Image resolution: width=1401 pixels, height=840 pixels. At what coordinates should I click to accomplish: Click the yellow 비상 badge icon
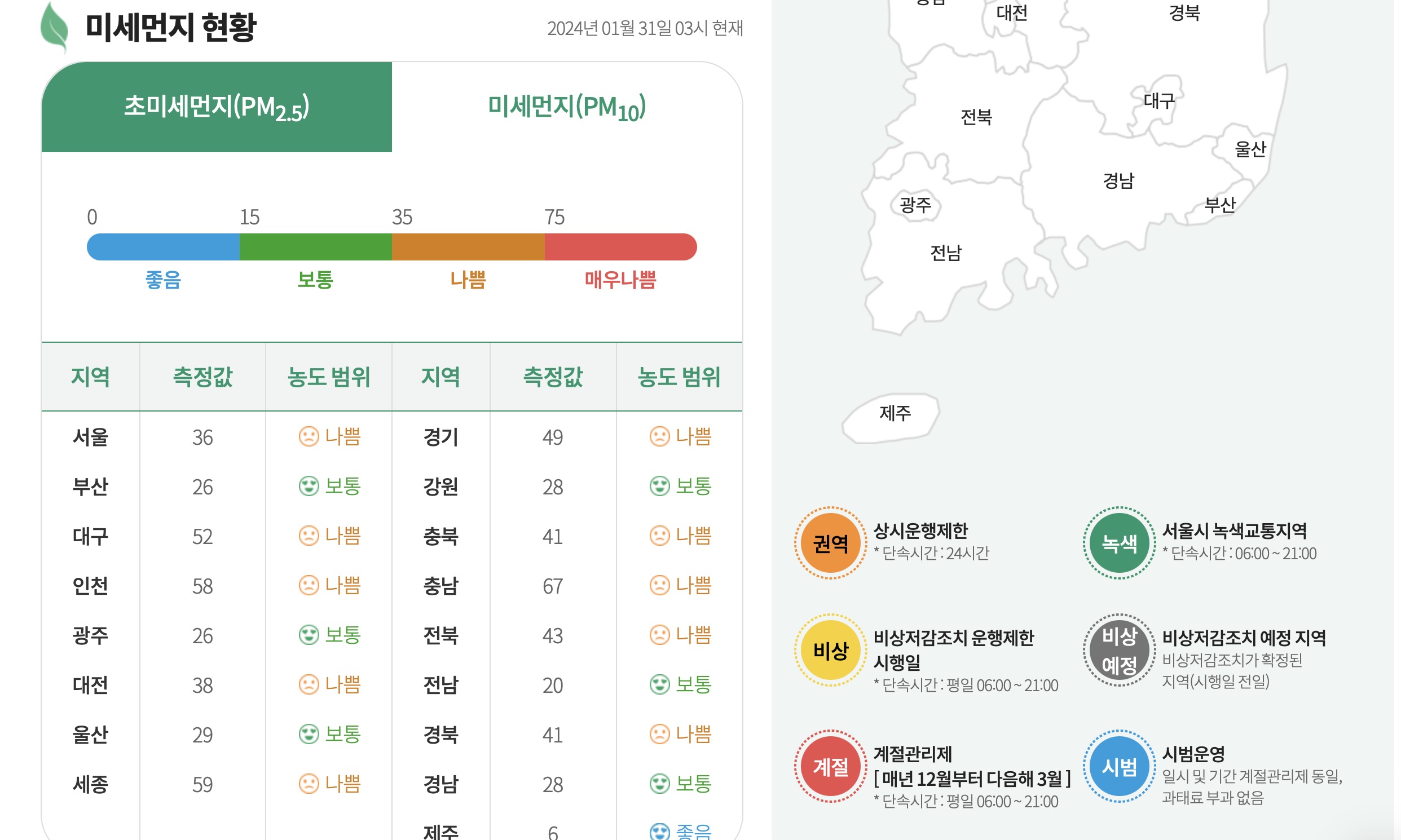(830, 650)
